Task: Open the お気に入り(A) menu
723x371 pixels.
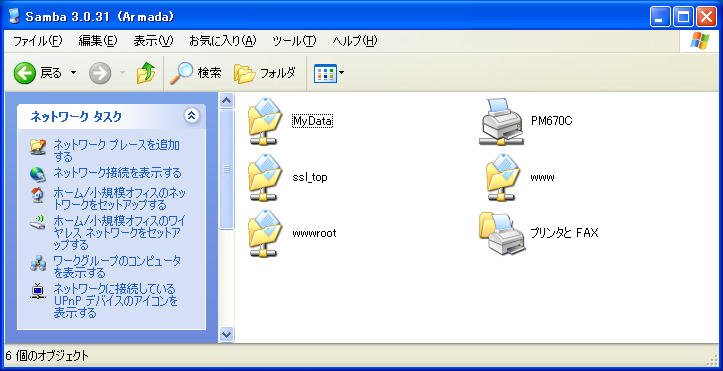Action: pos(223,41)
